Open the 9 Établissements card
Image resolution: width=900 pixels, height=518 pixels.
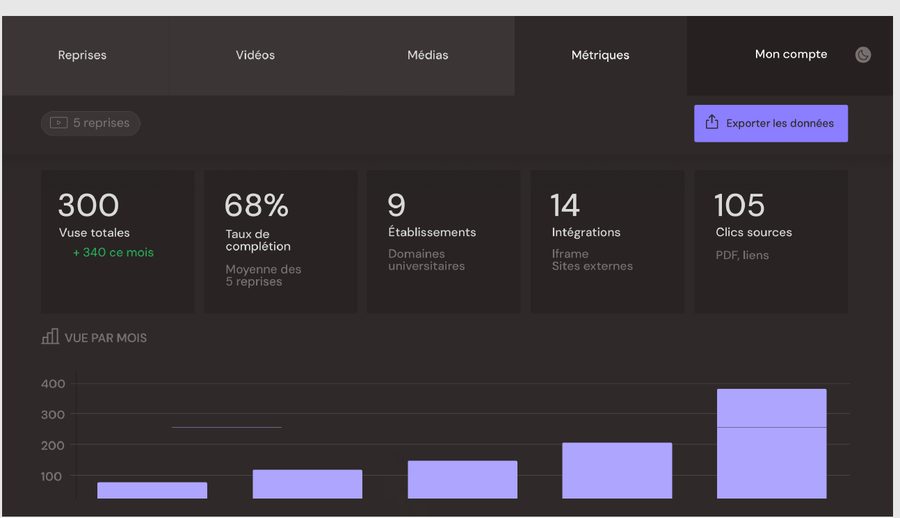(444, 242)
